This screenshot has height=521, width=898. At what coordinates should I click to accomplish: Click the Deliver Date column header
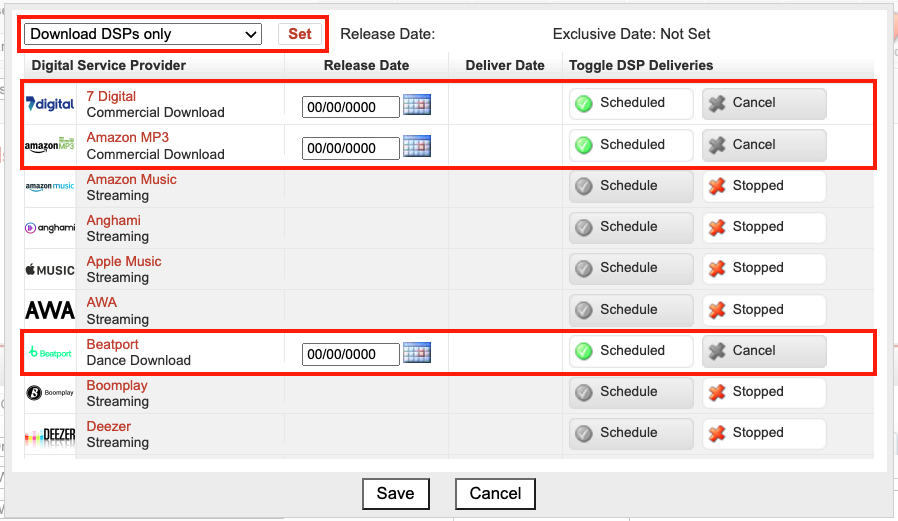(x=505, y=65)
